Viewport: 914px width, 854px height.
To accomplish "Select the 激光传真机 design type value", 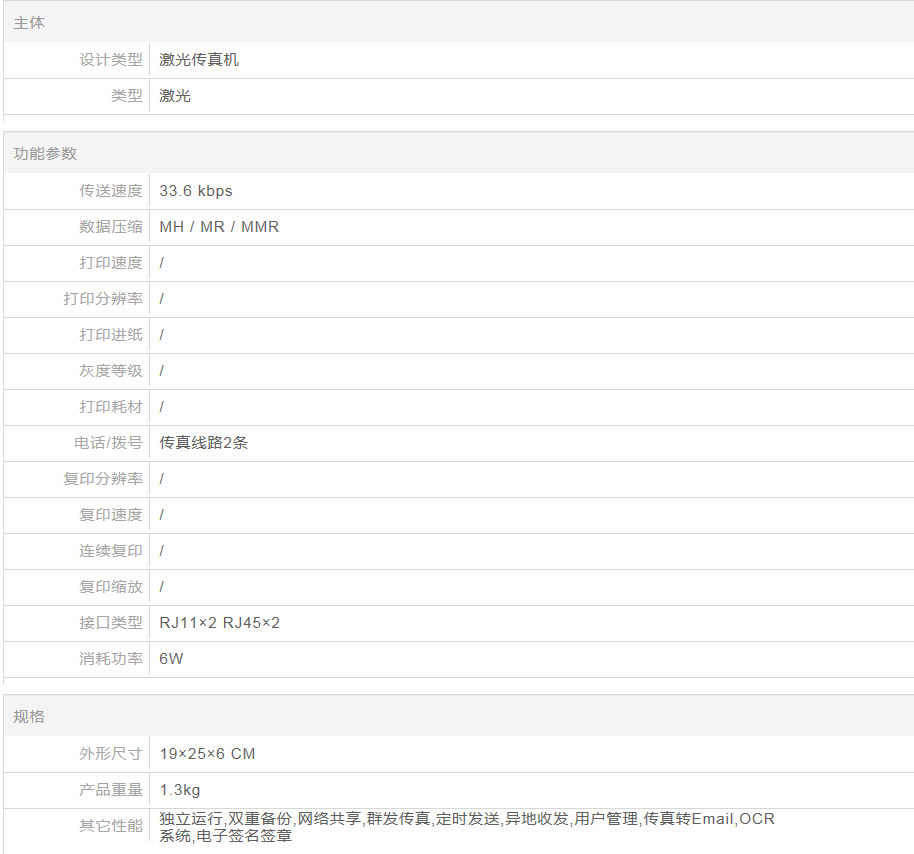I will coord(199,60).
